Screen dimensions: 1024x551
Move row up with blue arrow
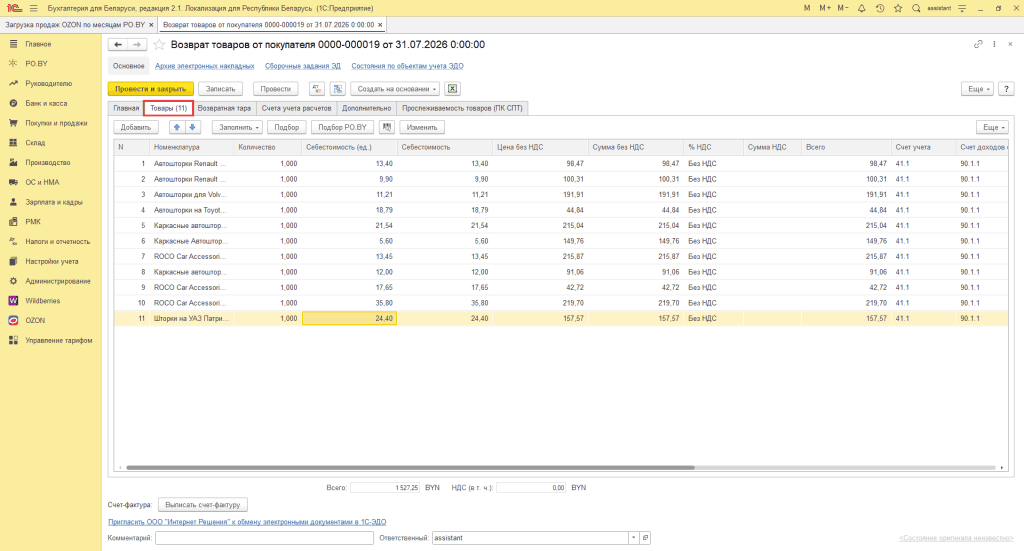176,127
